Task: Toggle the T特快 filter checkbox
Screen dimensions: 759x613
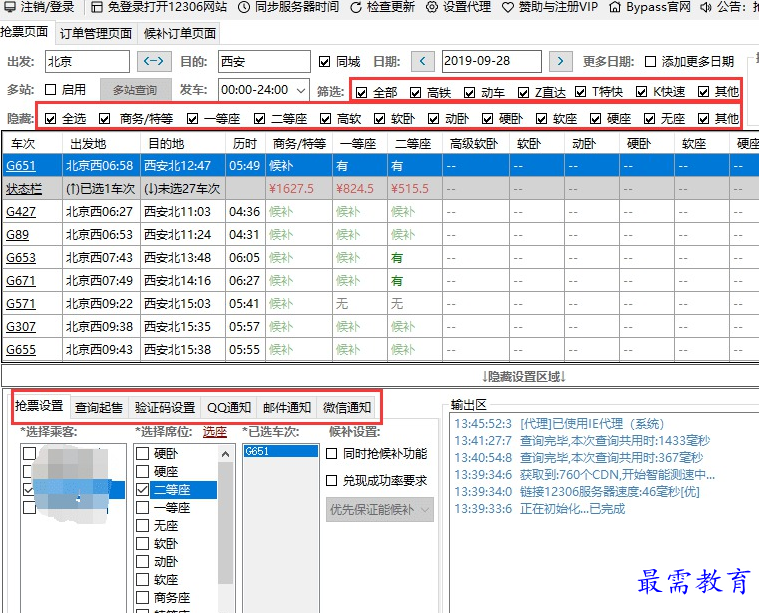Action: point(580,92)
